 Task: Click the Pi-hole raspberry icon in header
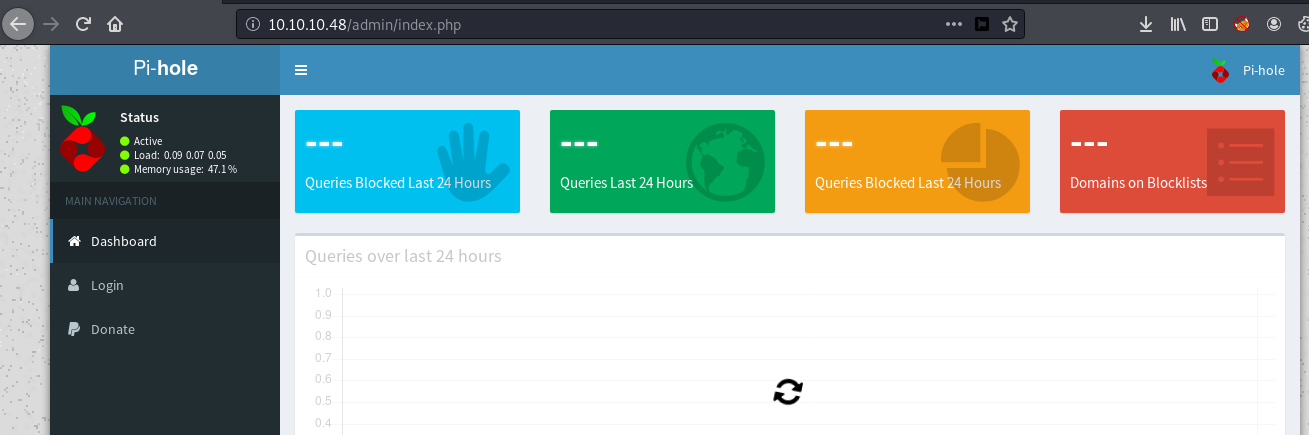(1219, 70)
